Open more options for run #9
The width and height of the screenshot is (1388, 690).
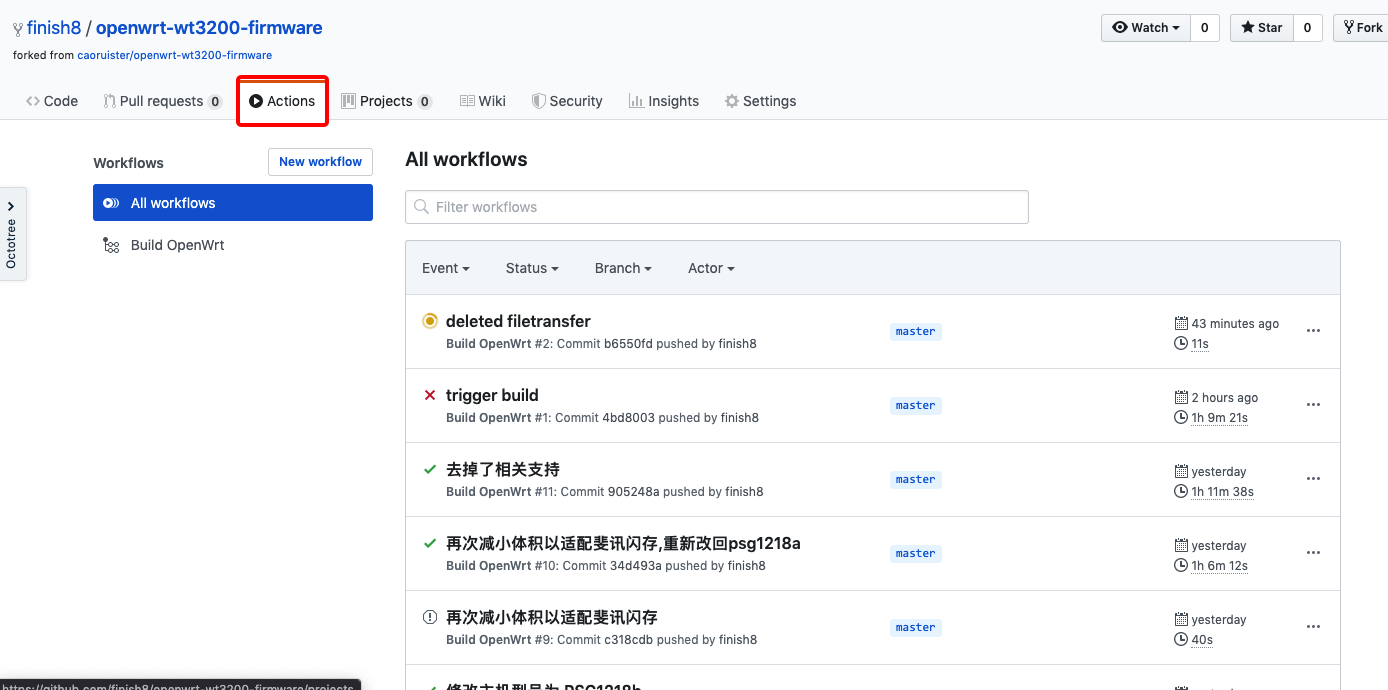click(x=1314, y=627)
